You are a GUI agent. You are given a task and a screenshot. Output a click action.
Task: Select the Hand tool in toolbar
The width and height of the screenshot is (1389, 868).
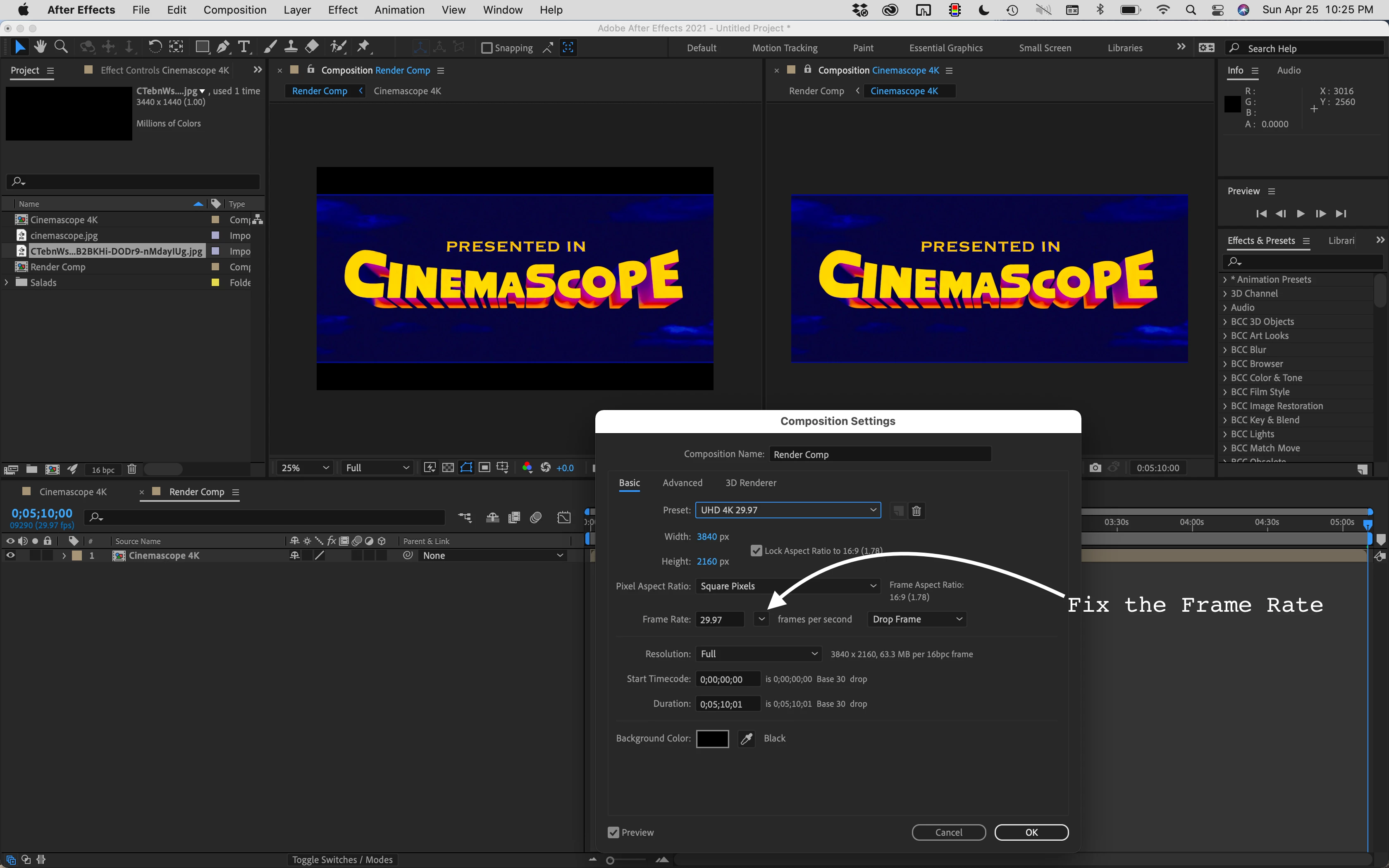(40, 47)
